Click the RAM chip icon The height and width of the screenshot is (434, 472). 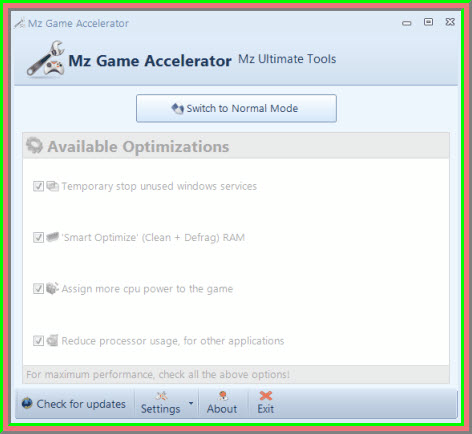pyautogui.click(x=52, y=237)
